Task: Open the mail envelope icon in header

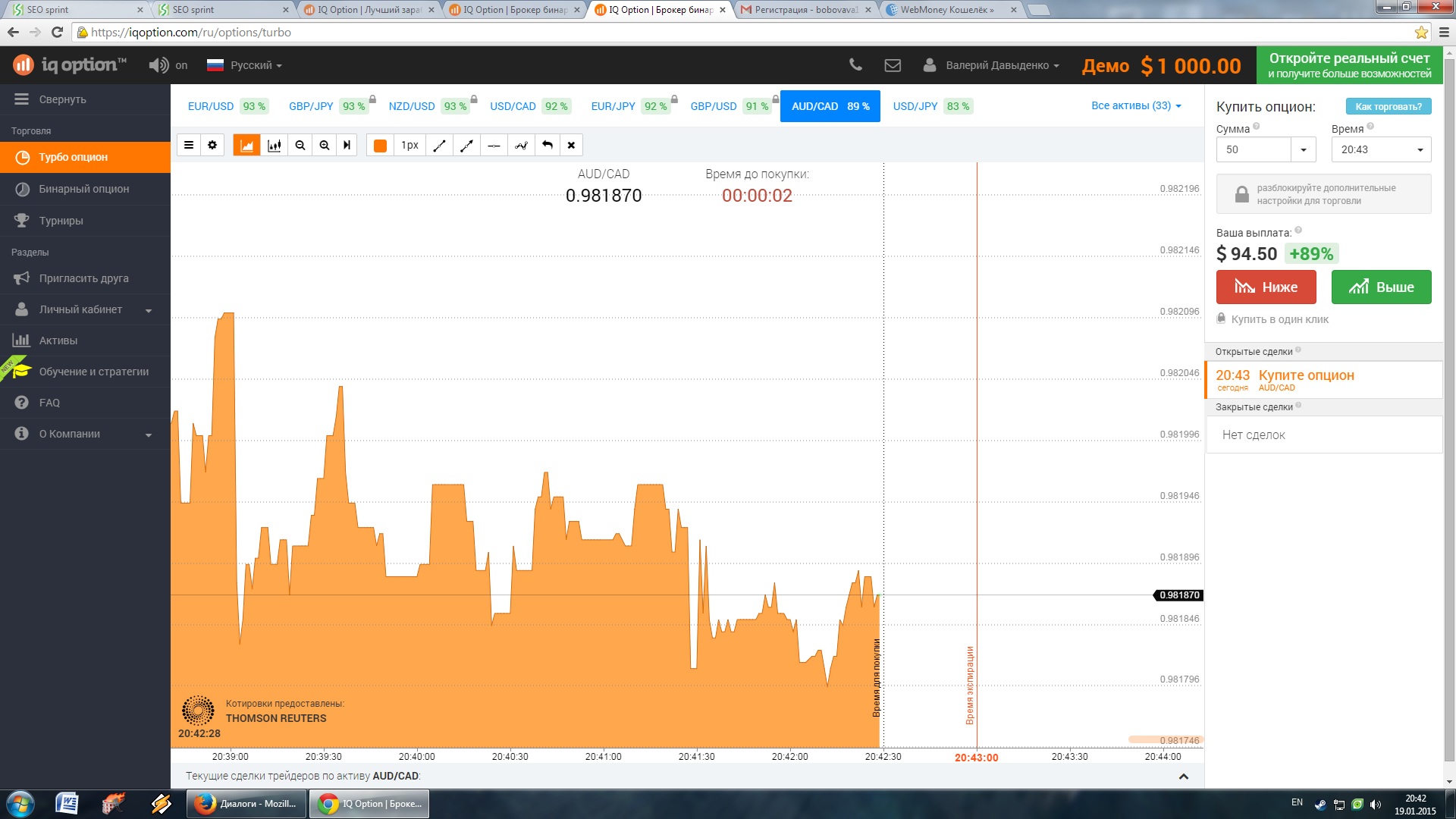Action: click(x=893, y=65)
